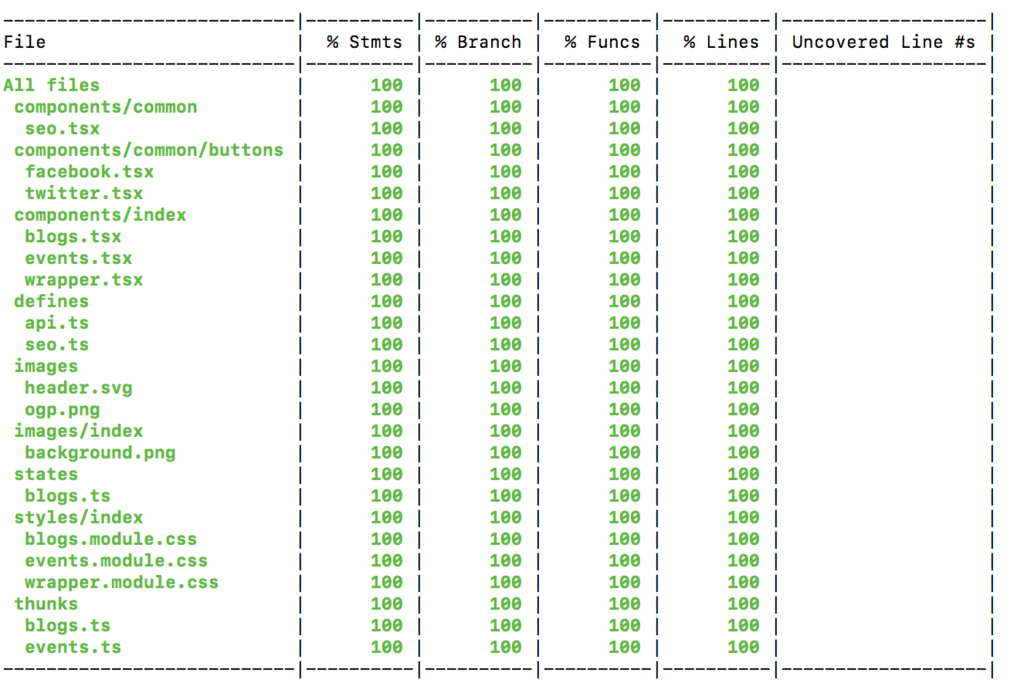This screenshot has height=690, width=1024.
Task: Click the "seo.tsx" file name
Action: 63,129
